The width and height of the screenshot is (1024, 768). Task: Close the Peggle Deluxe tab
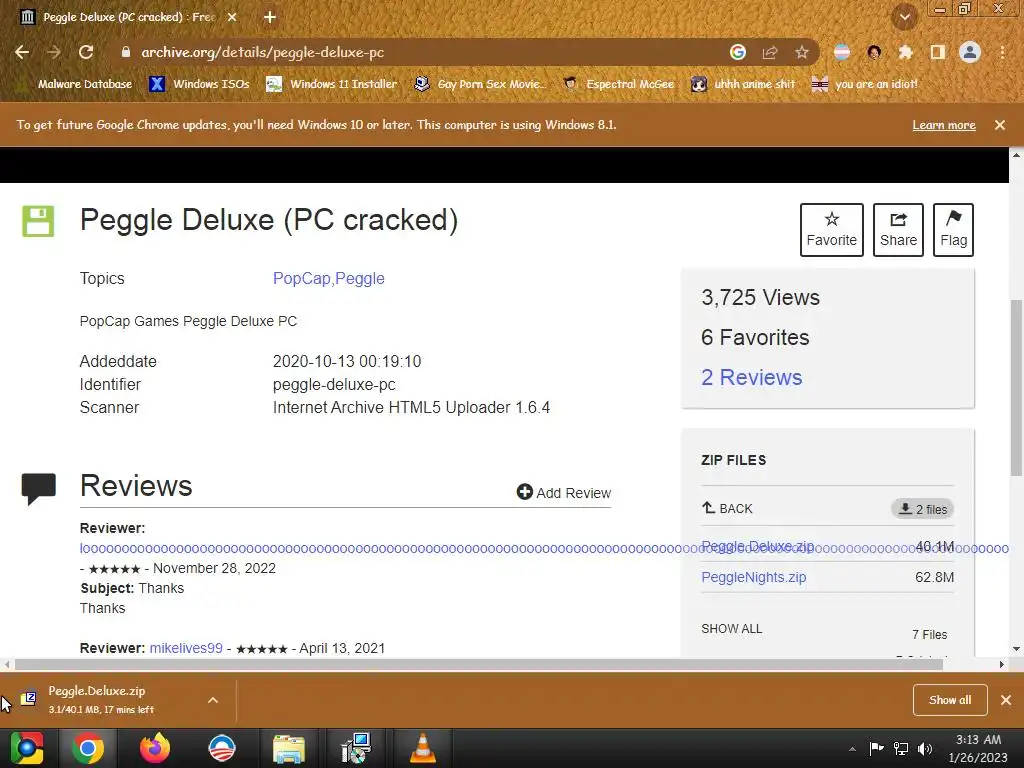coord(232,17)
